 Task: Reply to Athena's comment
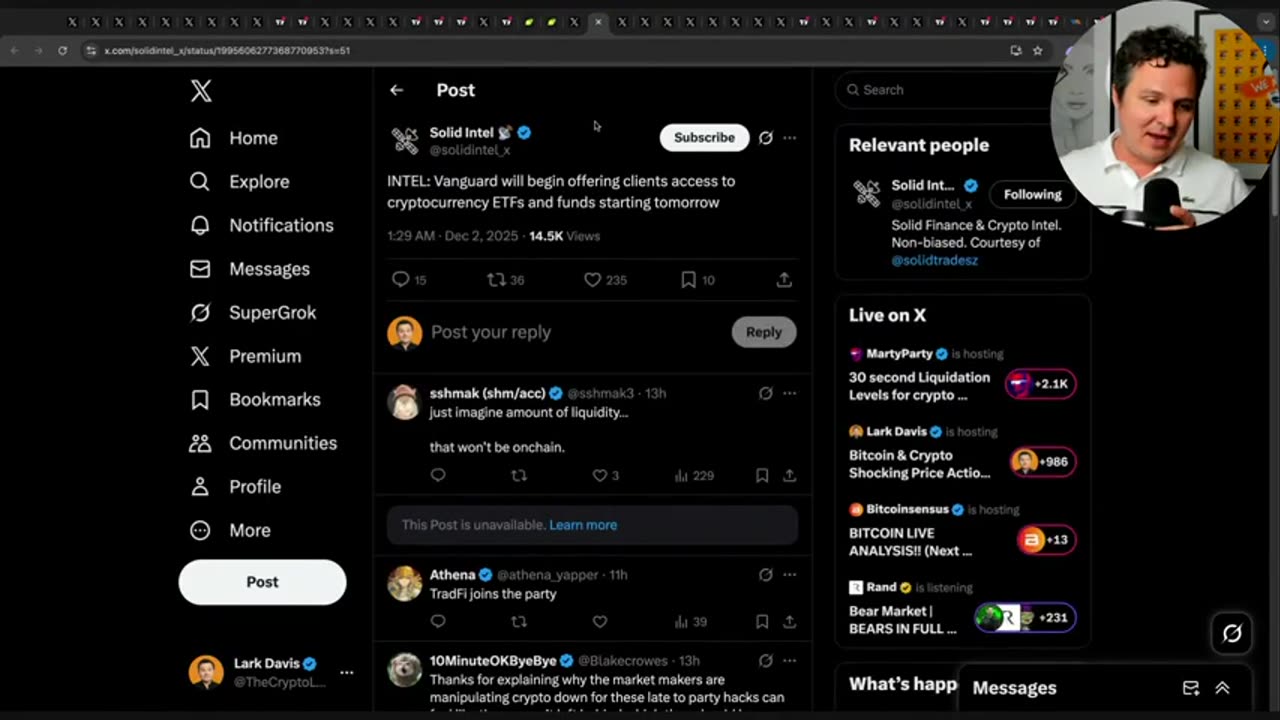point(438,622)
